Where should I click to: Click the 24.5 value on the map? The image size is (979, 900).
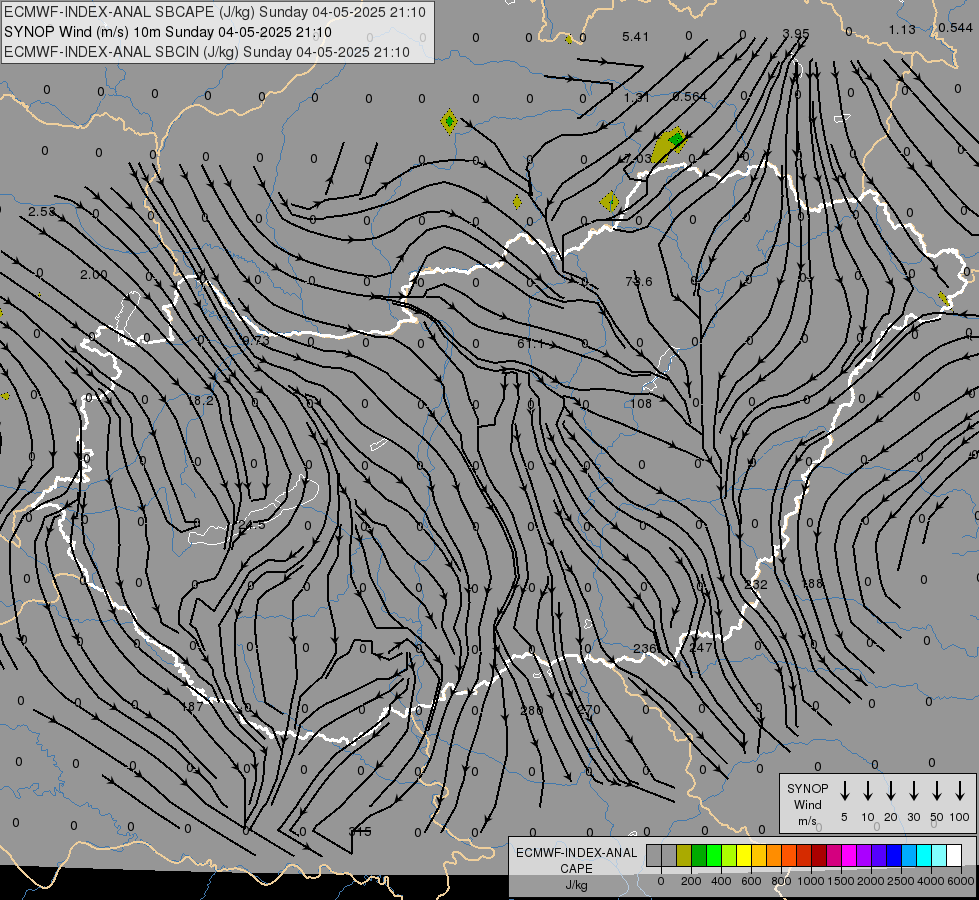pos(252,525)
